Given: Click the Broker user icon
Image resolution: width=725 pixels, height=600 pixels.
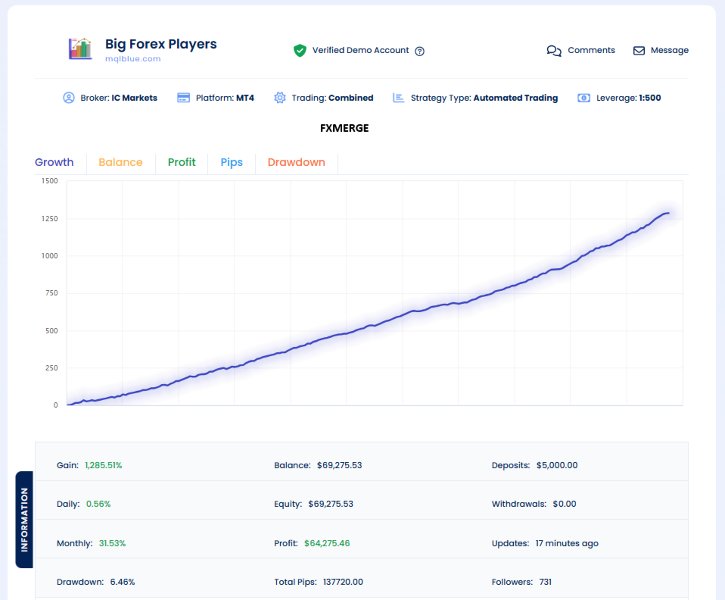Looking at the screenshot, I should [69, 98].
